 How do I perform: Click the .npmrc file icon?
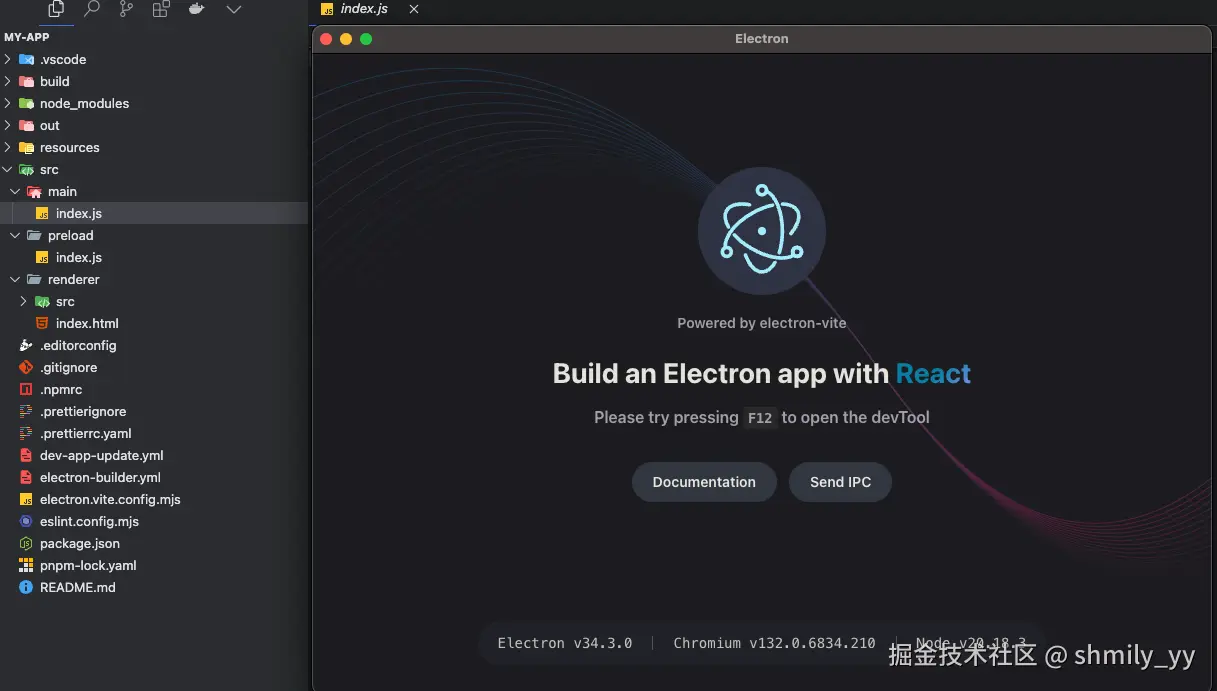26,389
